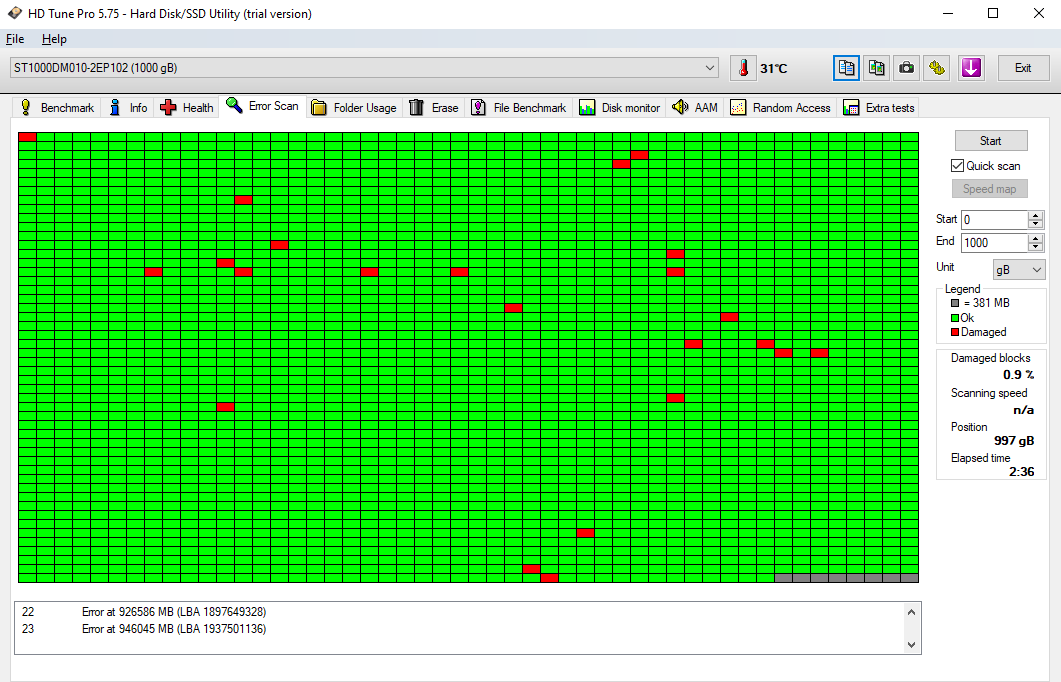The image size is (1061, 682).
Task: Click the magnifier Error Scan icon
Action: point(234,105)
